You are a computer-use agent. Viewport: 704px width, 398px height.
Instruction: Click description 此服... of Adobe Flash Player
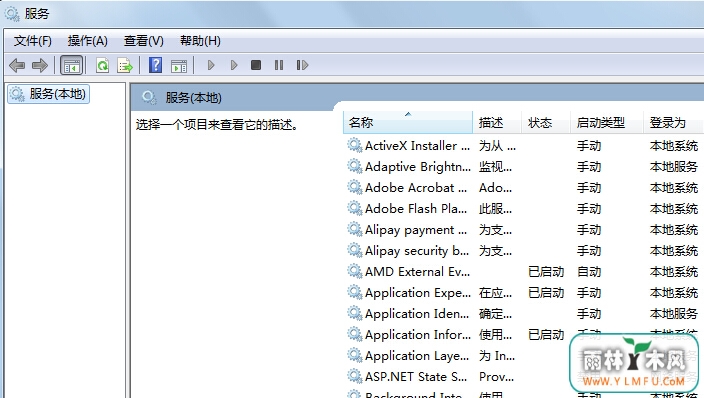(495, 208)
